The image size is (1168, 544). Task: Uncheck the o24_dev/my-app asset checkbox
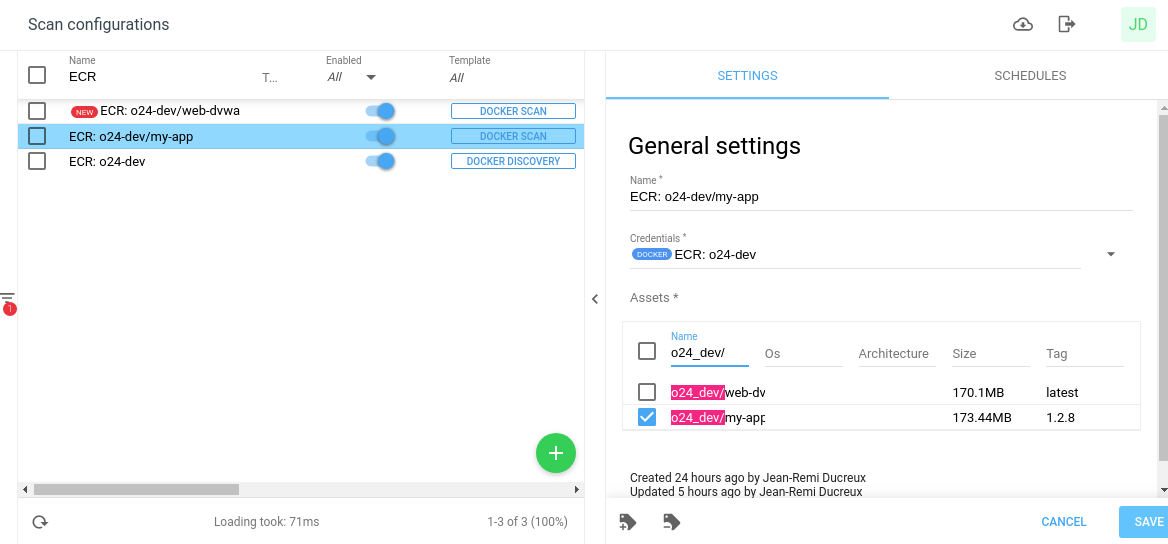point(647,417)
